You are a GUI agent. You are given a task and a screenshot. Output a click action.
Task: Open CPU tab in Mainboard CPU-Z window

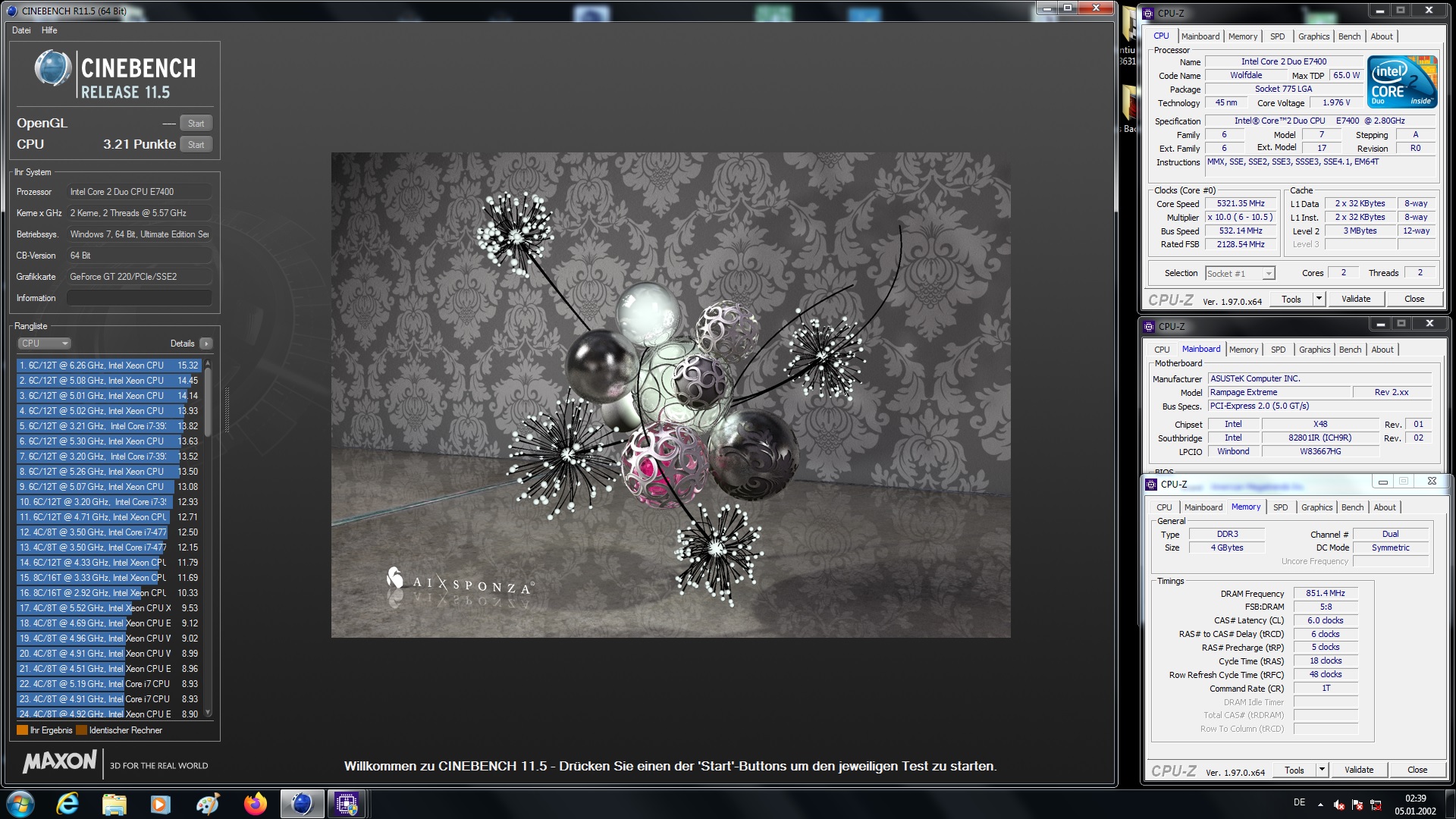tap(1162, 350)
